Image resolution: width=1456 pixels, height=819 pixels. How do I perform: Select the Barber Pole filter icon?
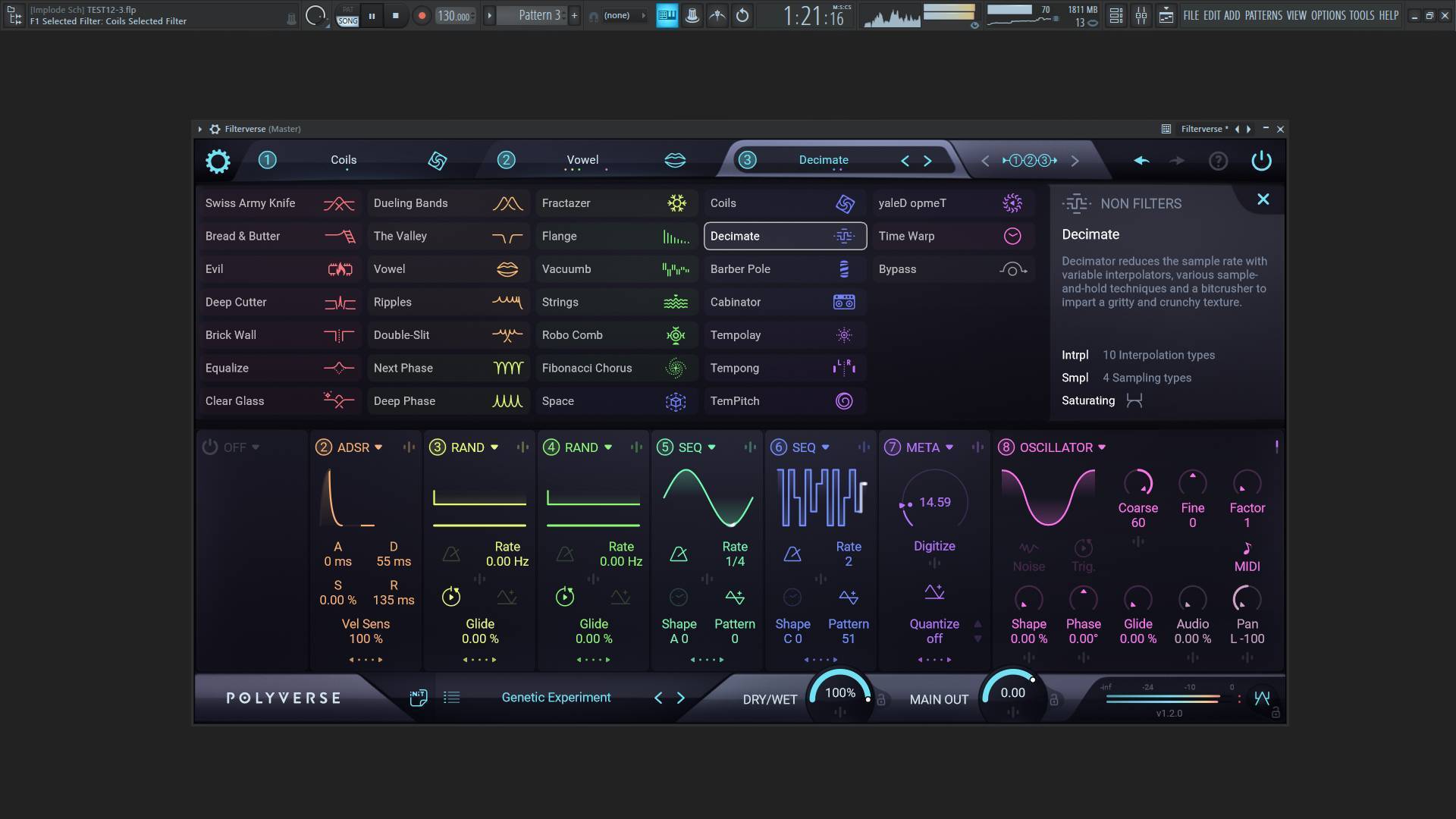click(x=844, y=269)
